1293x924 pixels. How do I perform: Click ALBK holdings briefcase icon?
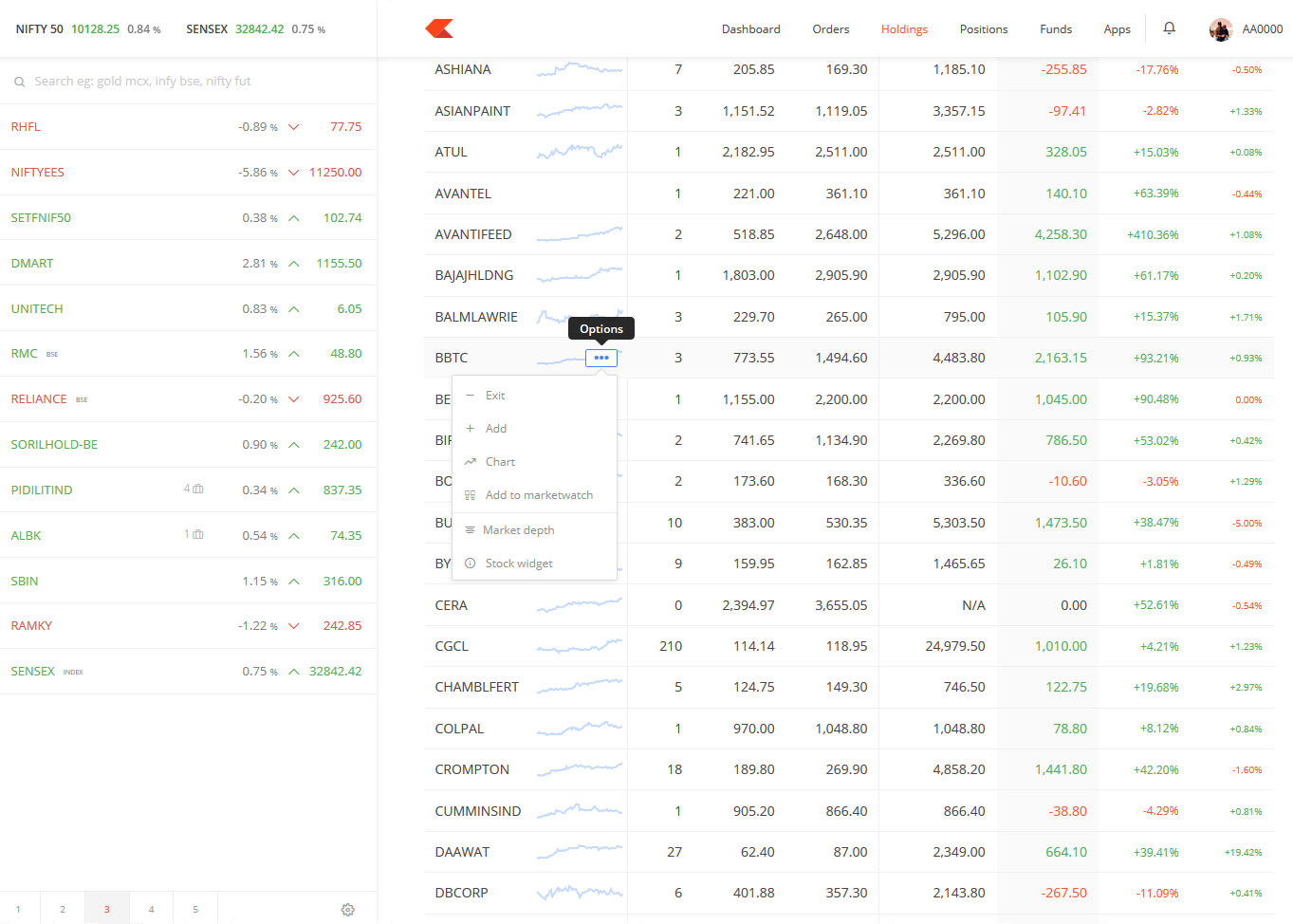198,535
